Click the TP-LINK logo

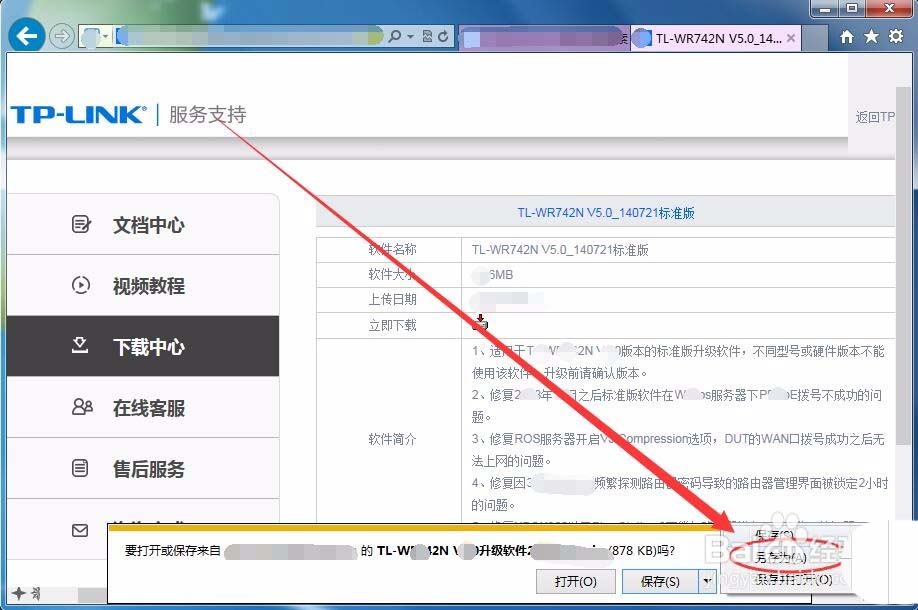click(78, 114)
